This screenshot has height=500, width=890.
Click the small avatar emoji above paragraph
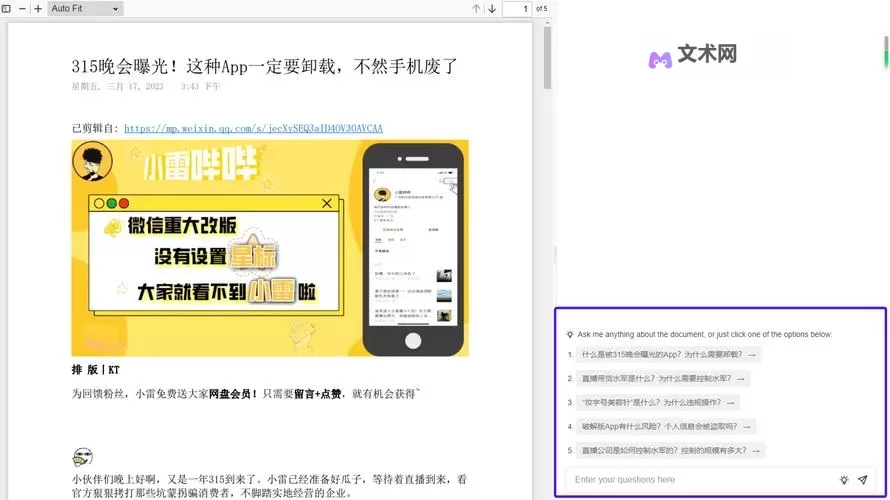(x=83, y=456)
